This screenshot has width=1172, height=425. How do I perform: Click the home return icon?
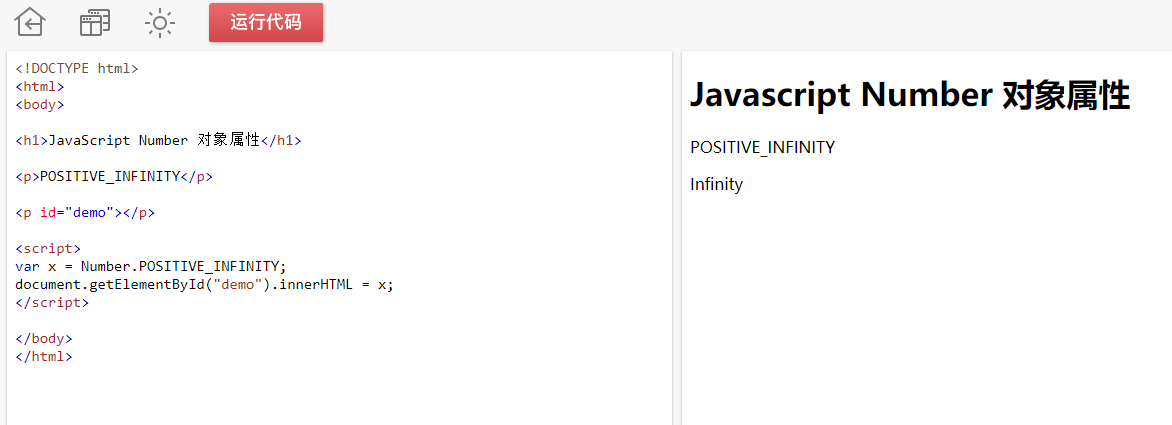point(30,22)
